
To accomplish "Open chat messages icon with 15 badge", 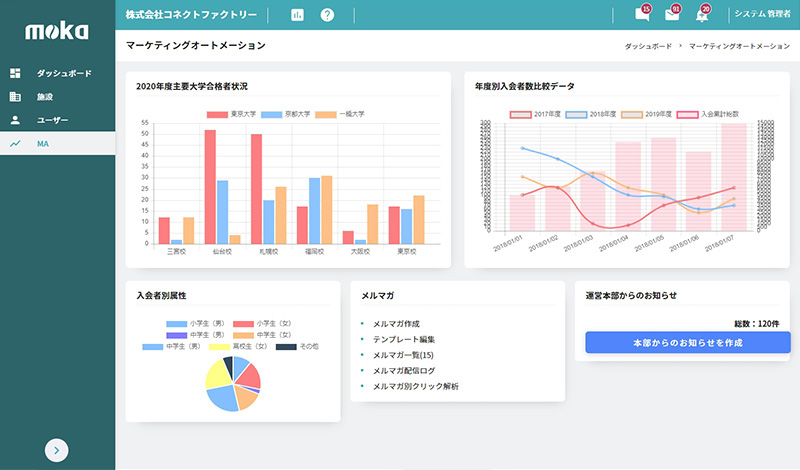I will pos(642,15).
